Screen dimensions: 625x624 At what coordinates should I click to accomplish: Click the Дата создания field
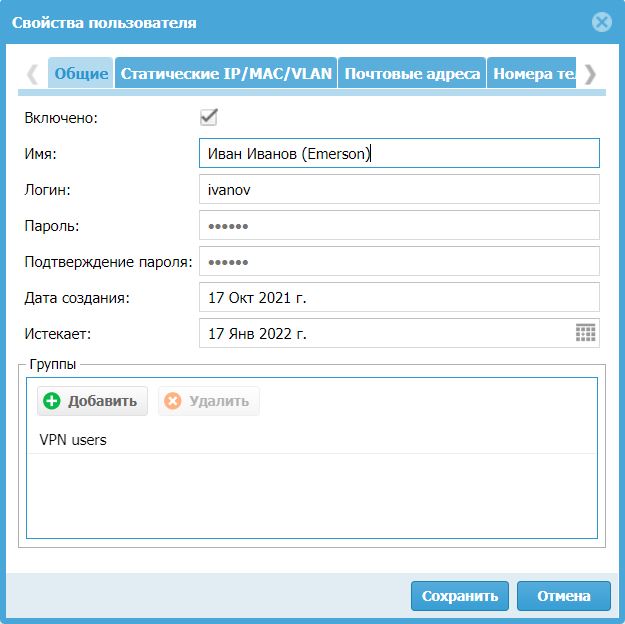[399, 297]
